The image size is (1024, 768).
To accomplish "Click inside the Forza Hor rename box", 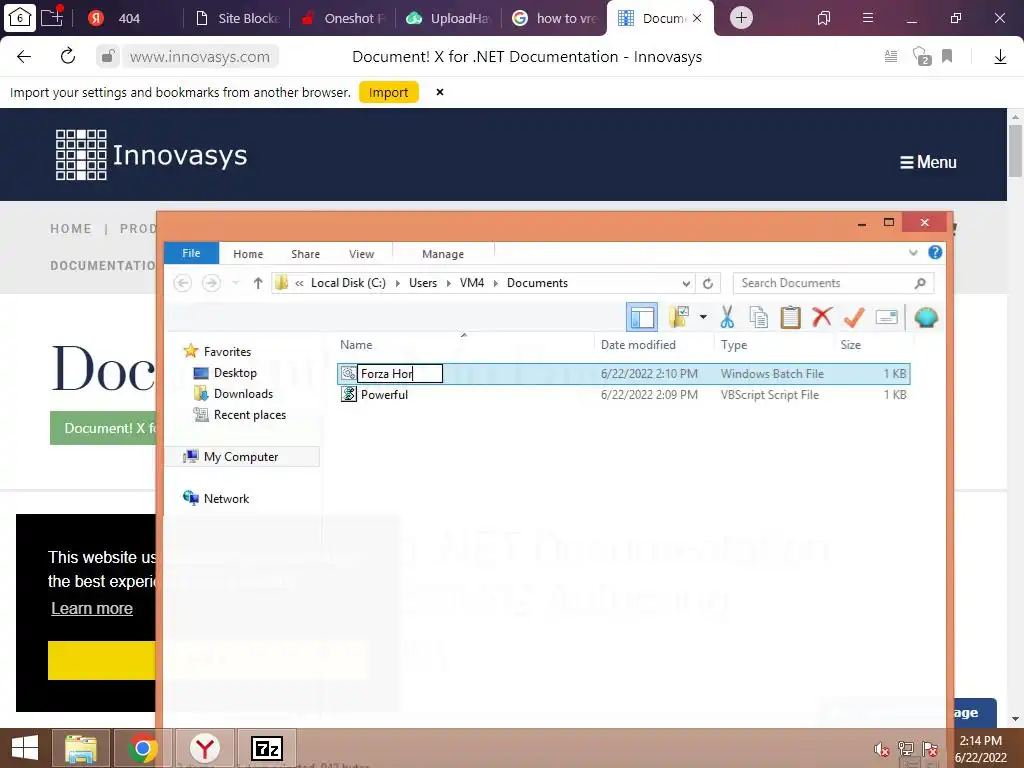I will (400, 374).
